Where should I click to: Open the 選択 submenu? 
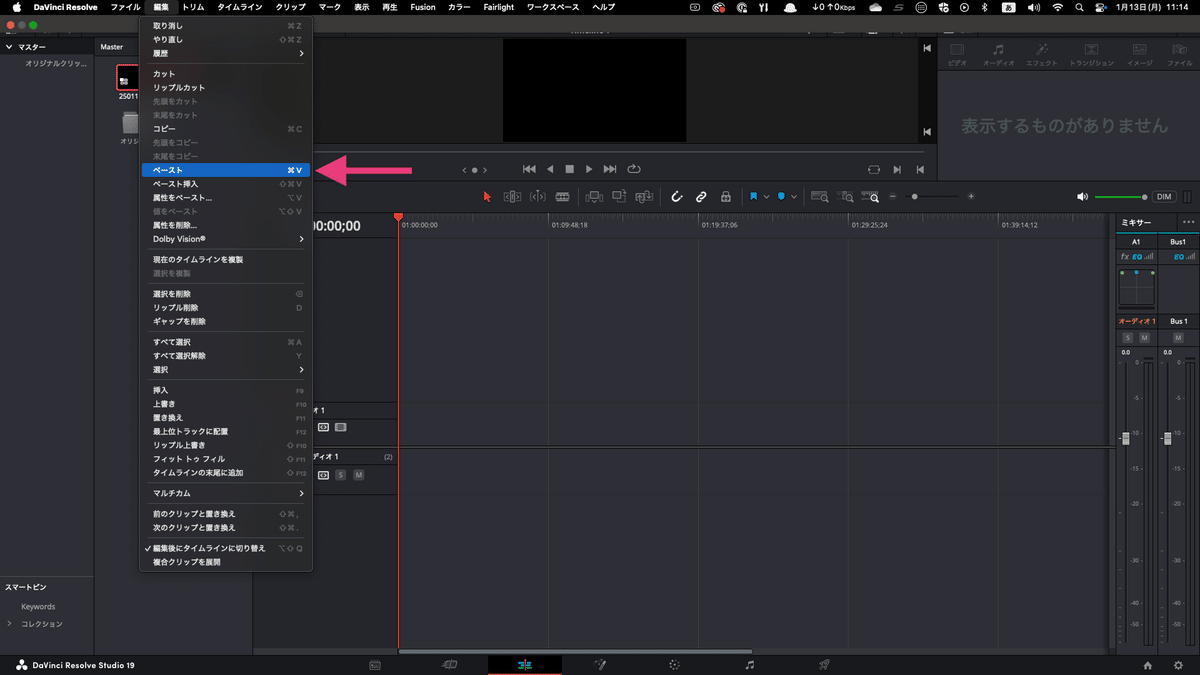[x=227, y=370]
